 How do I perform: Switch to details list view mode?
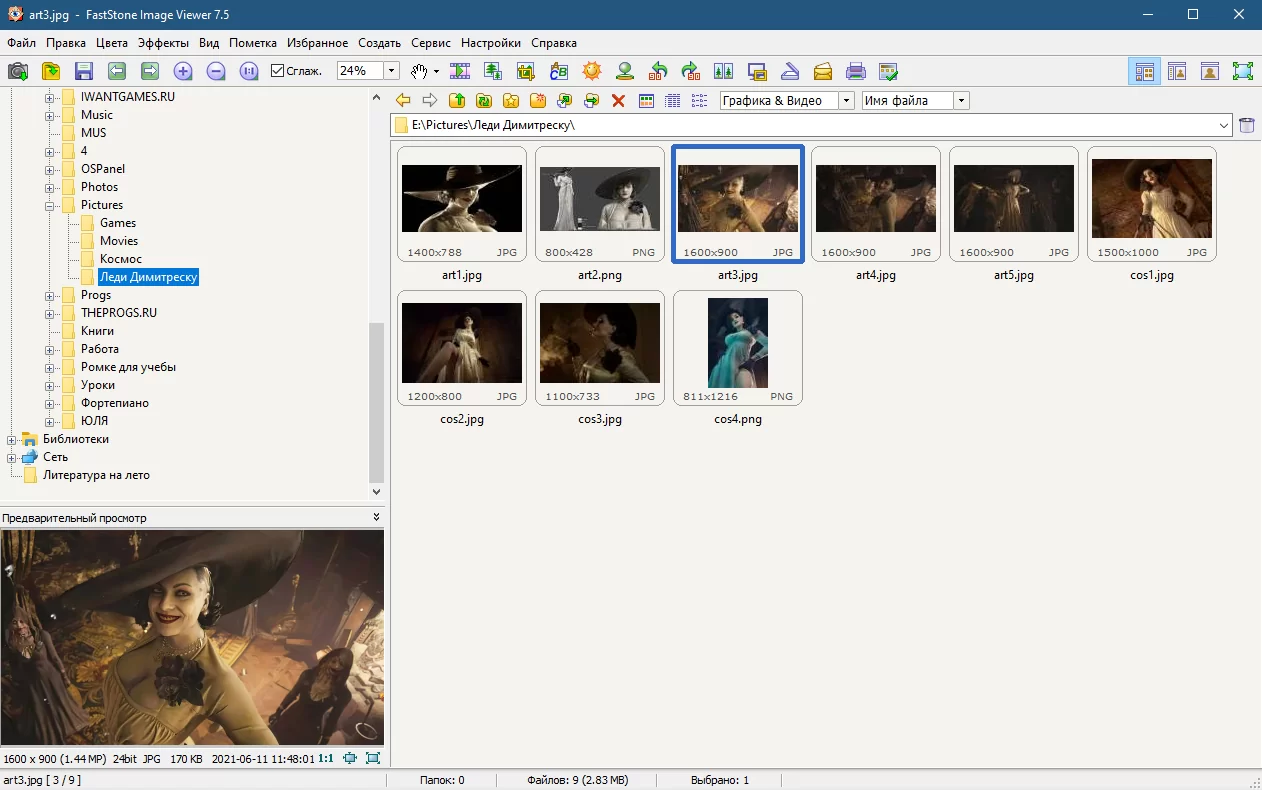click(673, 100)
